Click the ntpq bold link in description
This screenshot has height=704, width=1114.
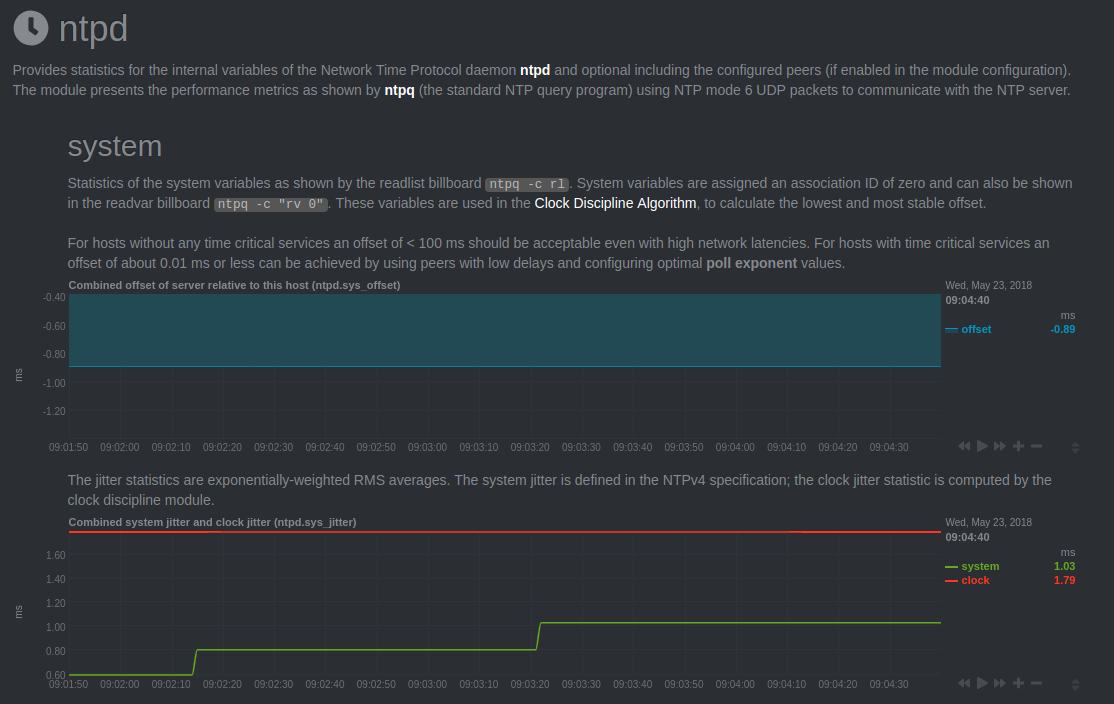[x=399, y=90]
